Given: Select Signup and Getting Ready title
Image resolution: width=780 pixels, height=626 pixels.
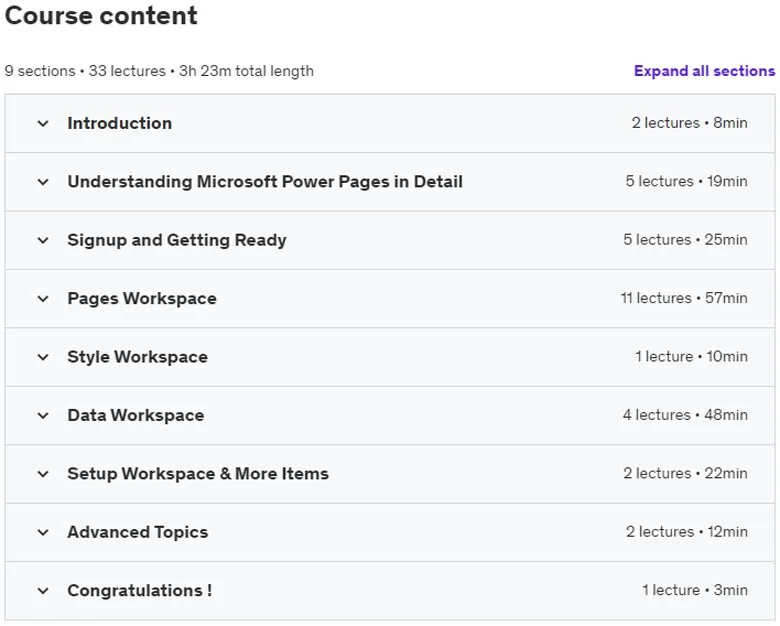Looking at the screenshot, I should (x=177, y=240).
